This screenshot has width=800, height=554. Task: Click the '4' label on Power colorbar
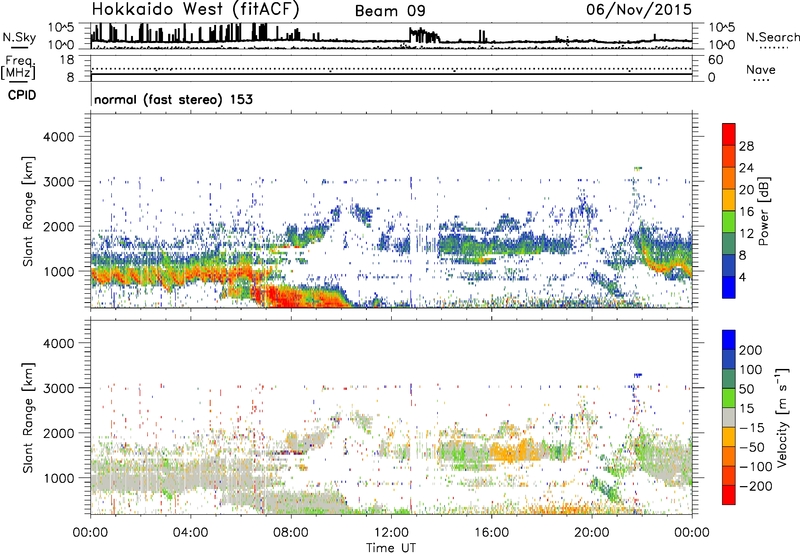(742, 277)
